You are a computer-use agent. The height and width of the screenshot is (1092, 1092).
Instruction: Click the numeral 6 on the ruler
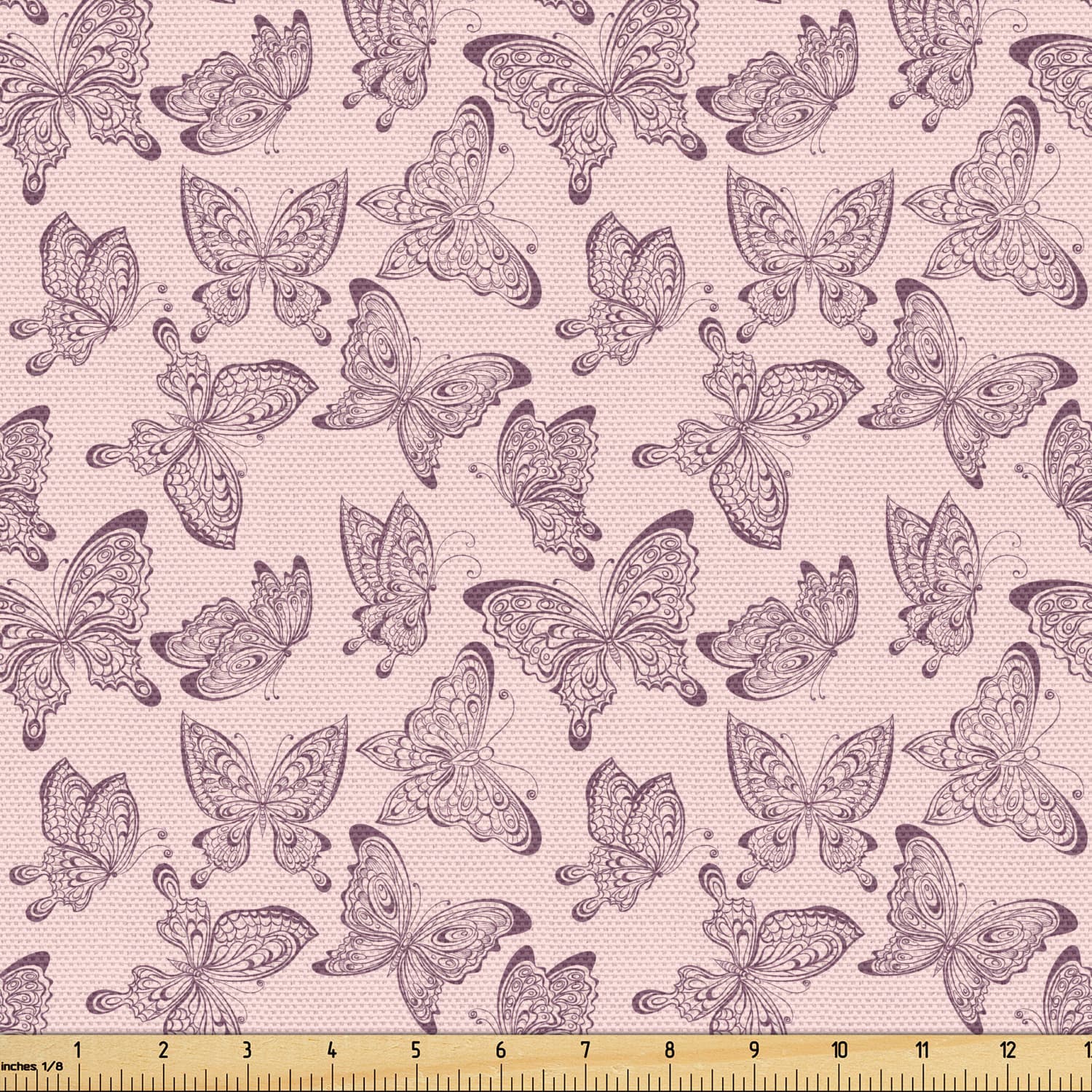[x=500, y=1049]
